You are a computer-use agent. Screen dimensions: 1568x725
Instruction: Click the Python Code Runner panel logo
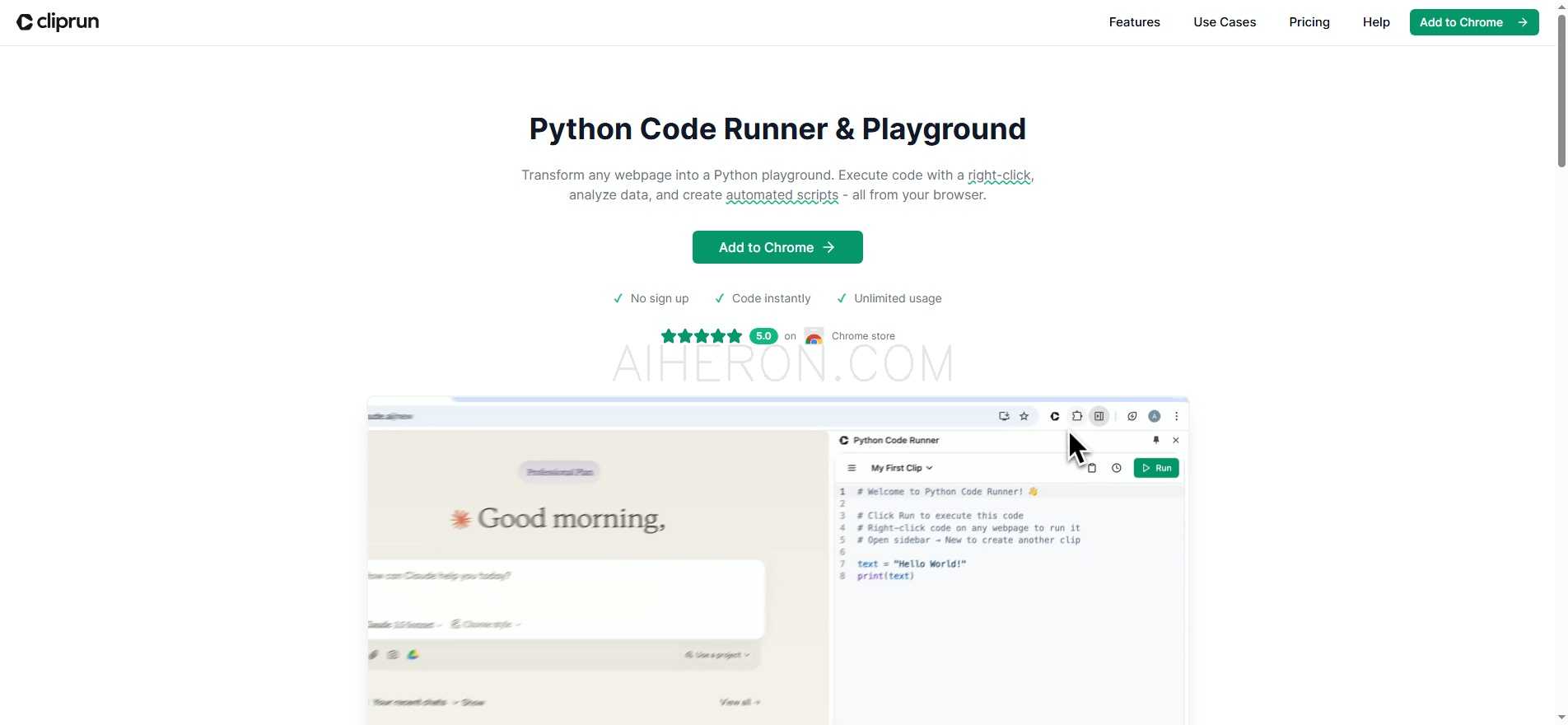844,441
